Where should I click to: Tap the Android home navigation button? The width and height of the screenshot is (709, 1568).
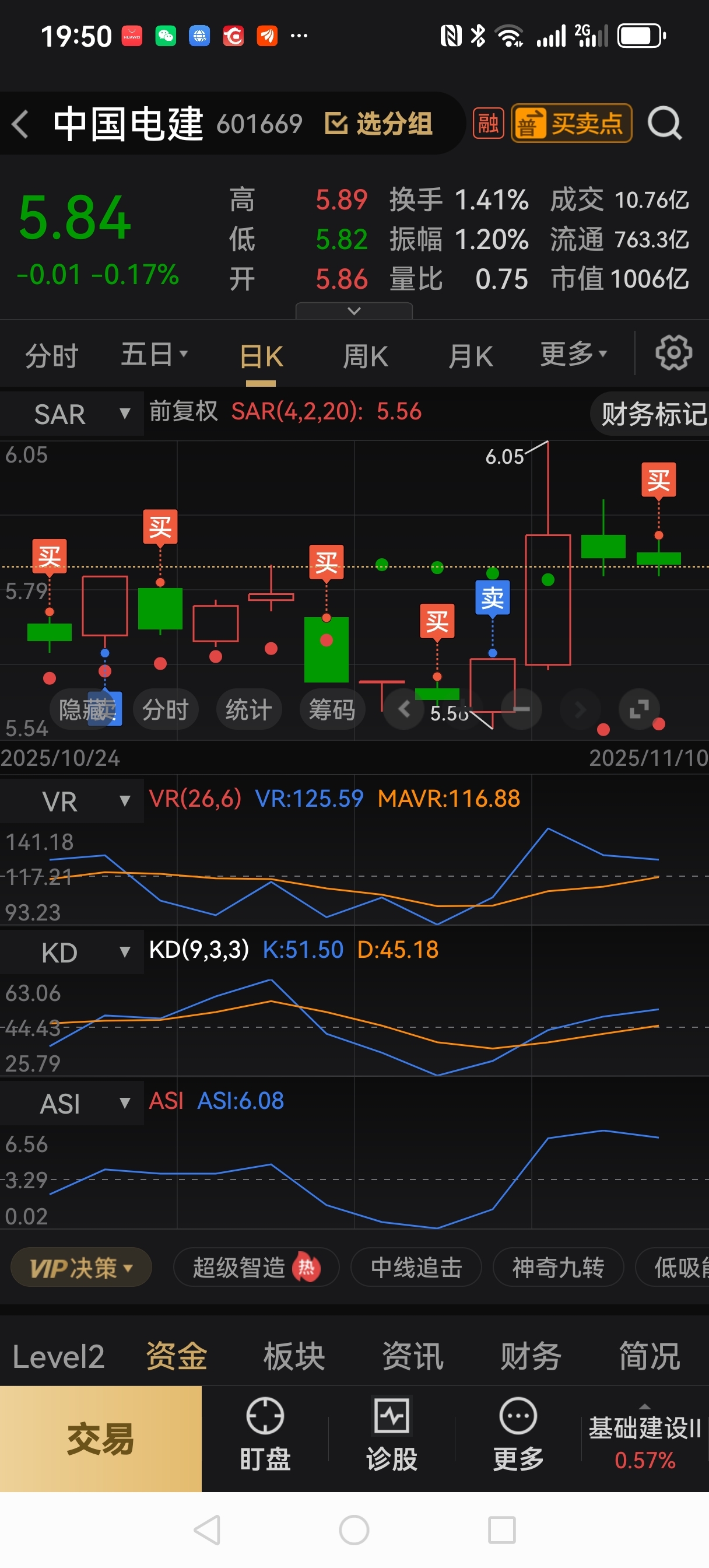354,1529
